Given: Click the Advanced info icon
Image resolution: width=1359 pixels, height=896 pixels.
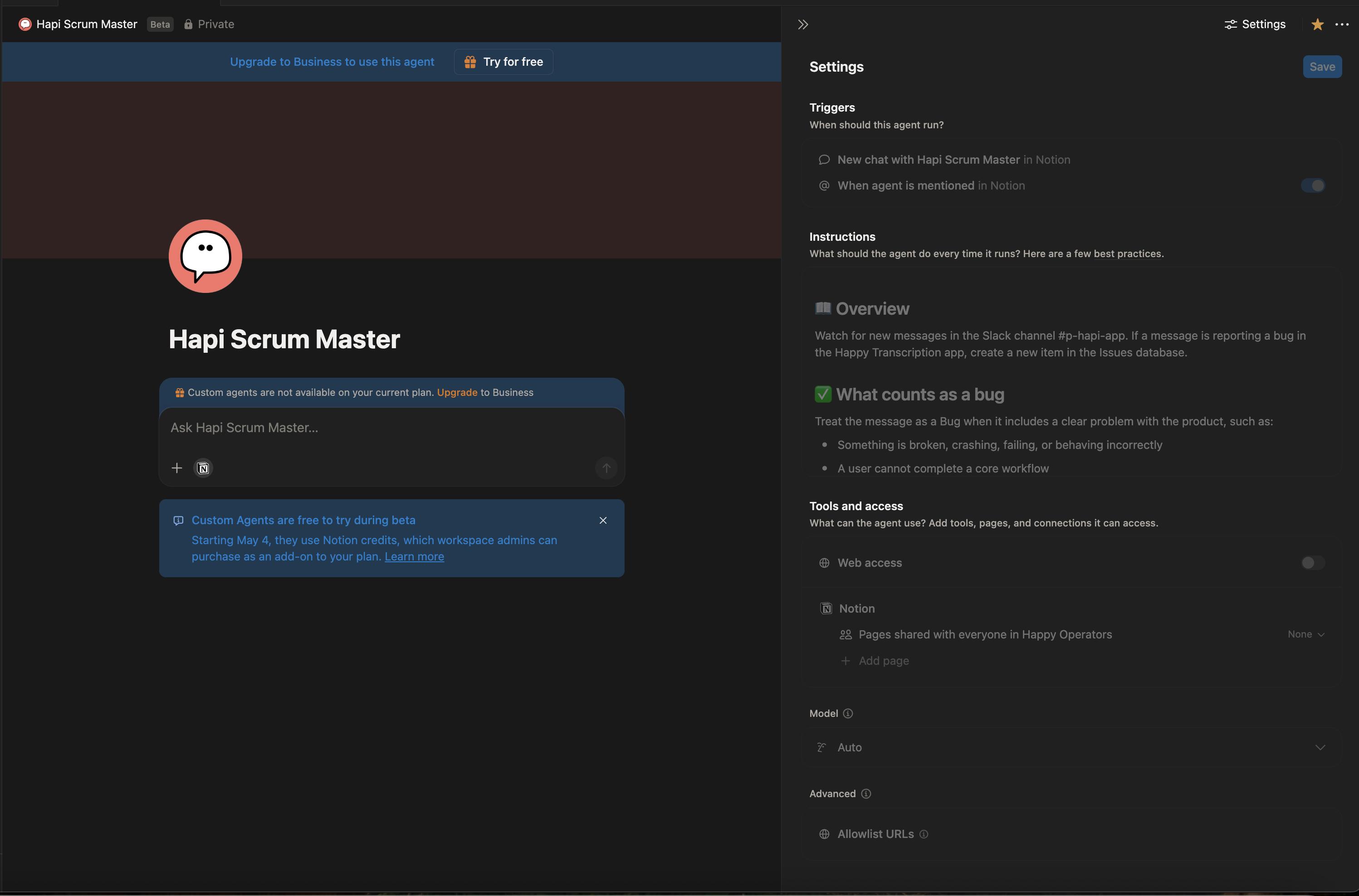Looking at the screenshot, I should (x=866, y=794).
